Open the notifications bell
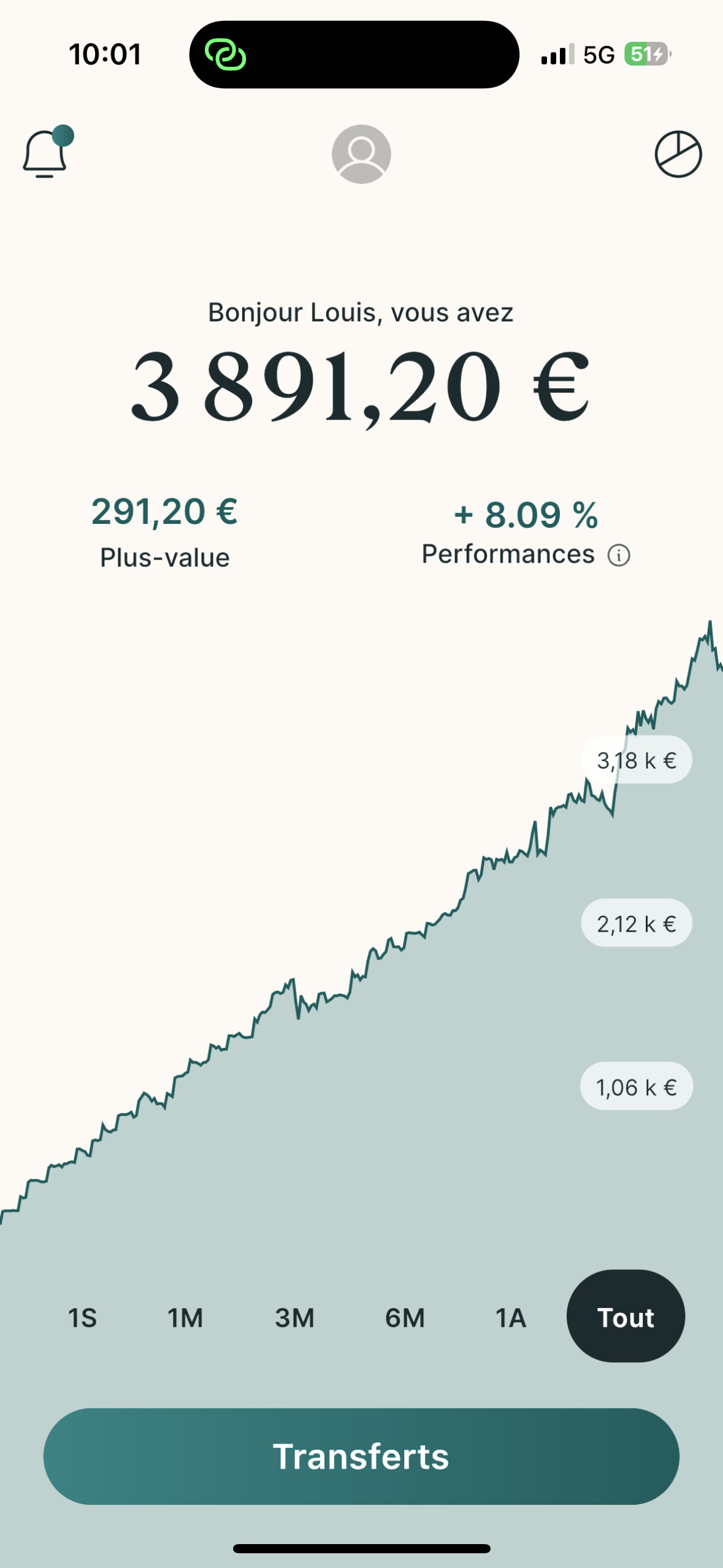The width and height of the screenshot is (723, 1568). [45, 153]
